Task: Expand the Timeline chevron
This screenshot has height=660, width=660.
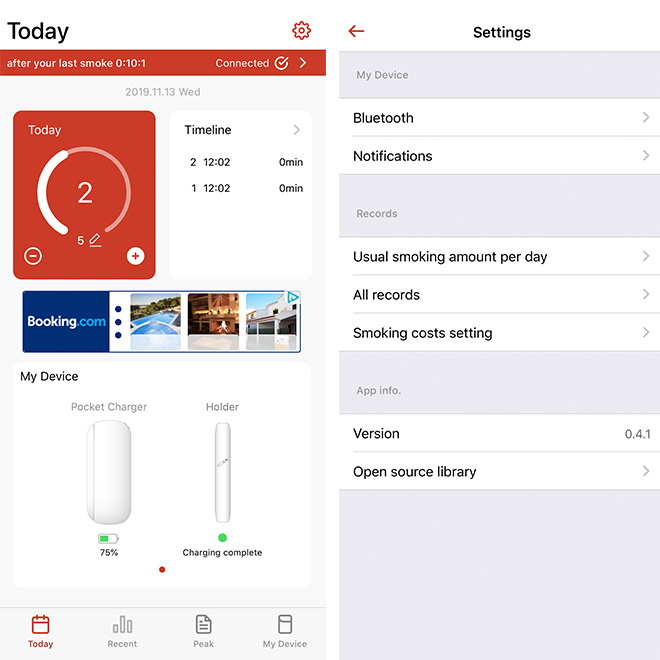Action: click(297, 130)
